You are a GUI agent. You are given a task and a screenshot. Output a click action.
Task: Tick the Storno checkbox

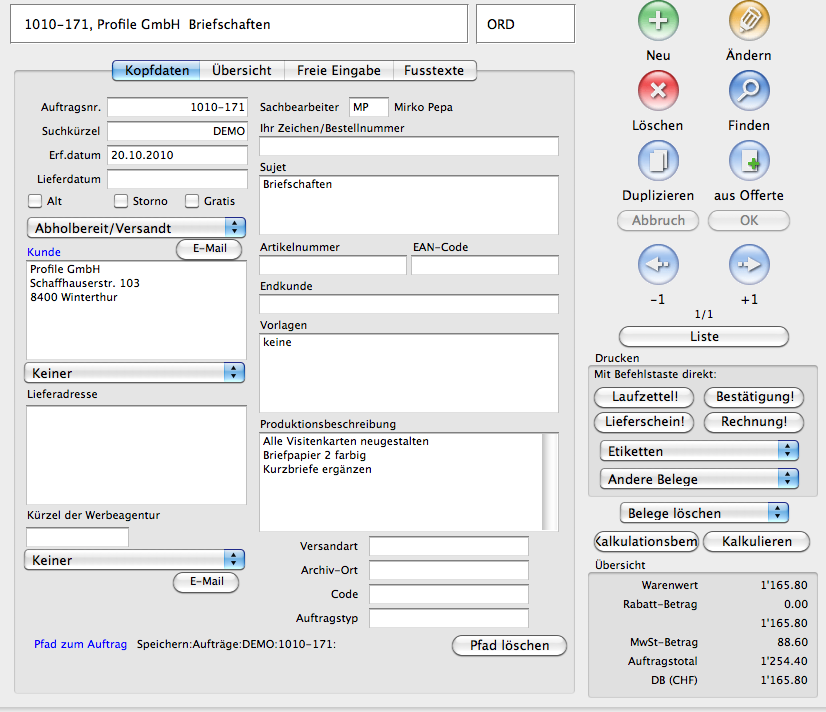[121, 201]
